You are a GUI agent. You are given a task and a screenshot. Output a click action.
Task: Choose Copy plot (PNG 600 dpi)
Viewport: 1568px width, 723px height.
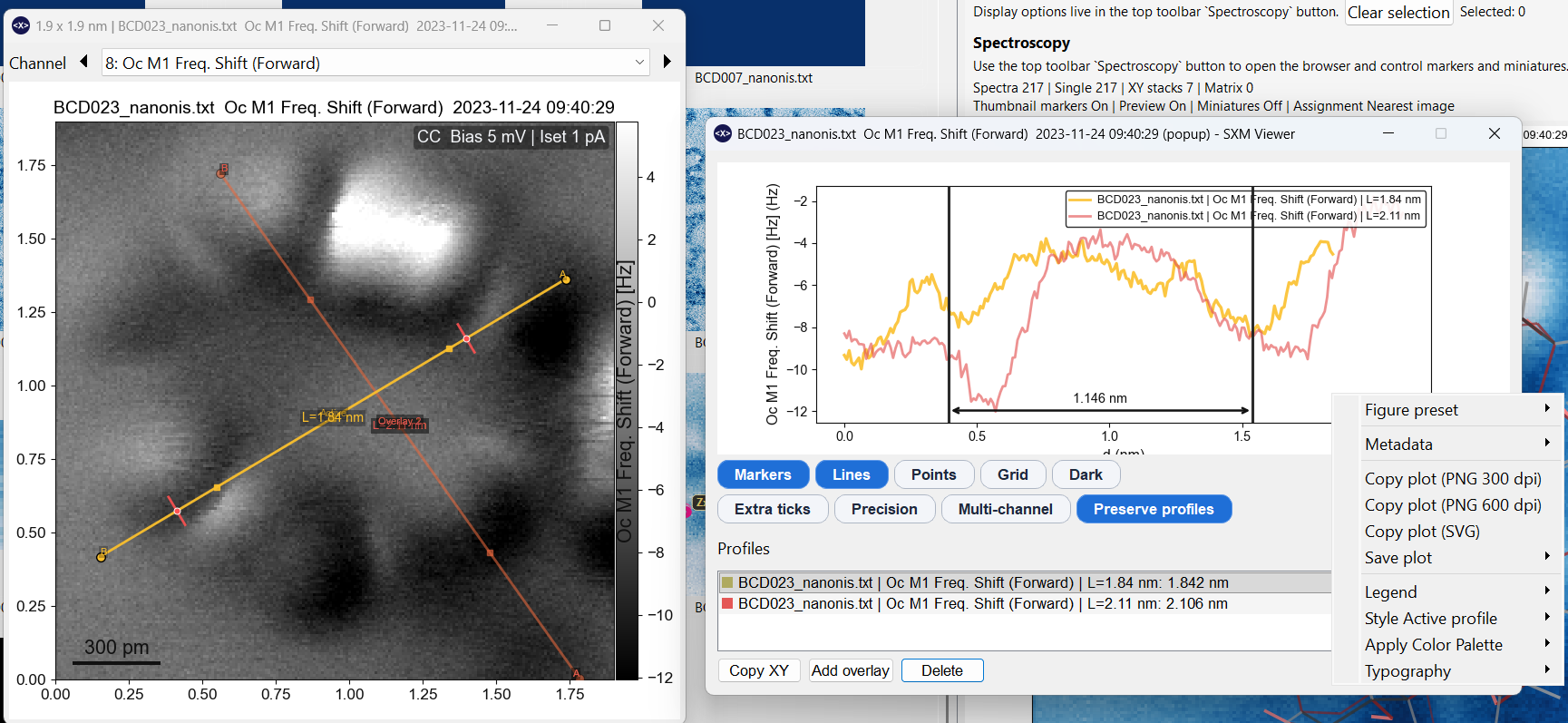point(1452,505)
